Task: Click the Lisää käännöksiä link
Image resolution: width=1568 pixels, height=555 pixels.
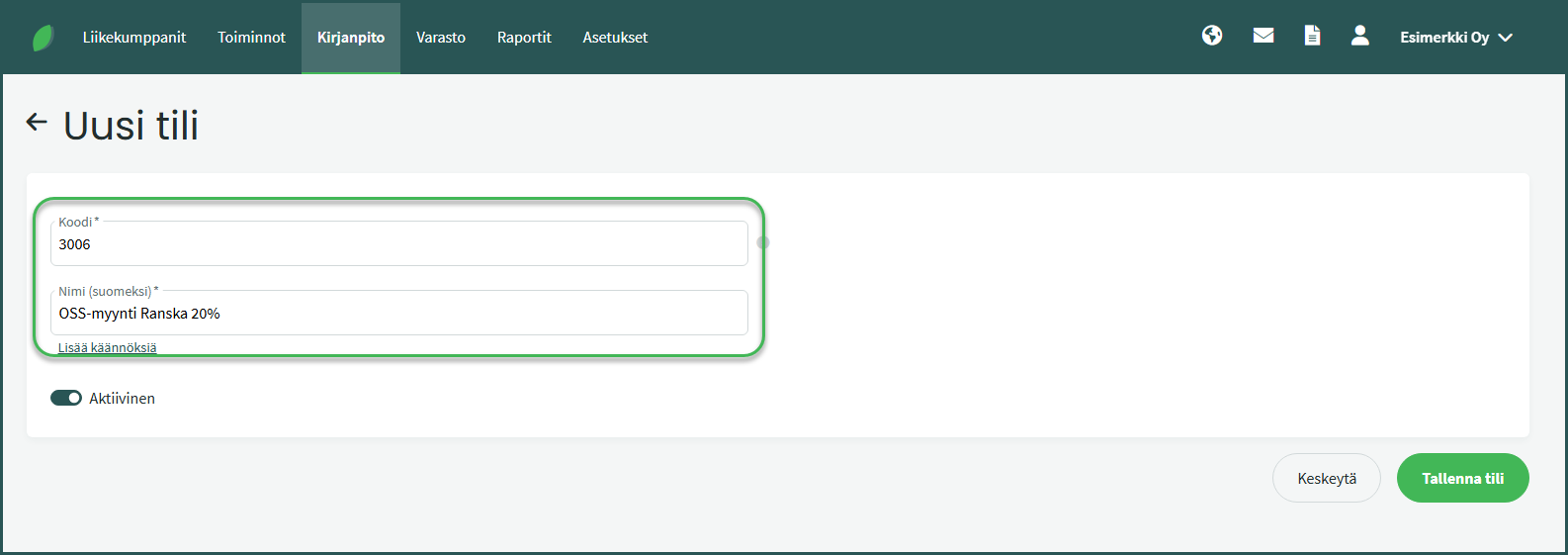Action: (107, 347)
